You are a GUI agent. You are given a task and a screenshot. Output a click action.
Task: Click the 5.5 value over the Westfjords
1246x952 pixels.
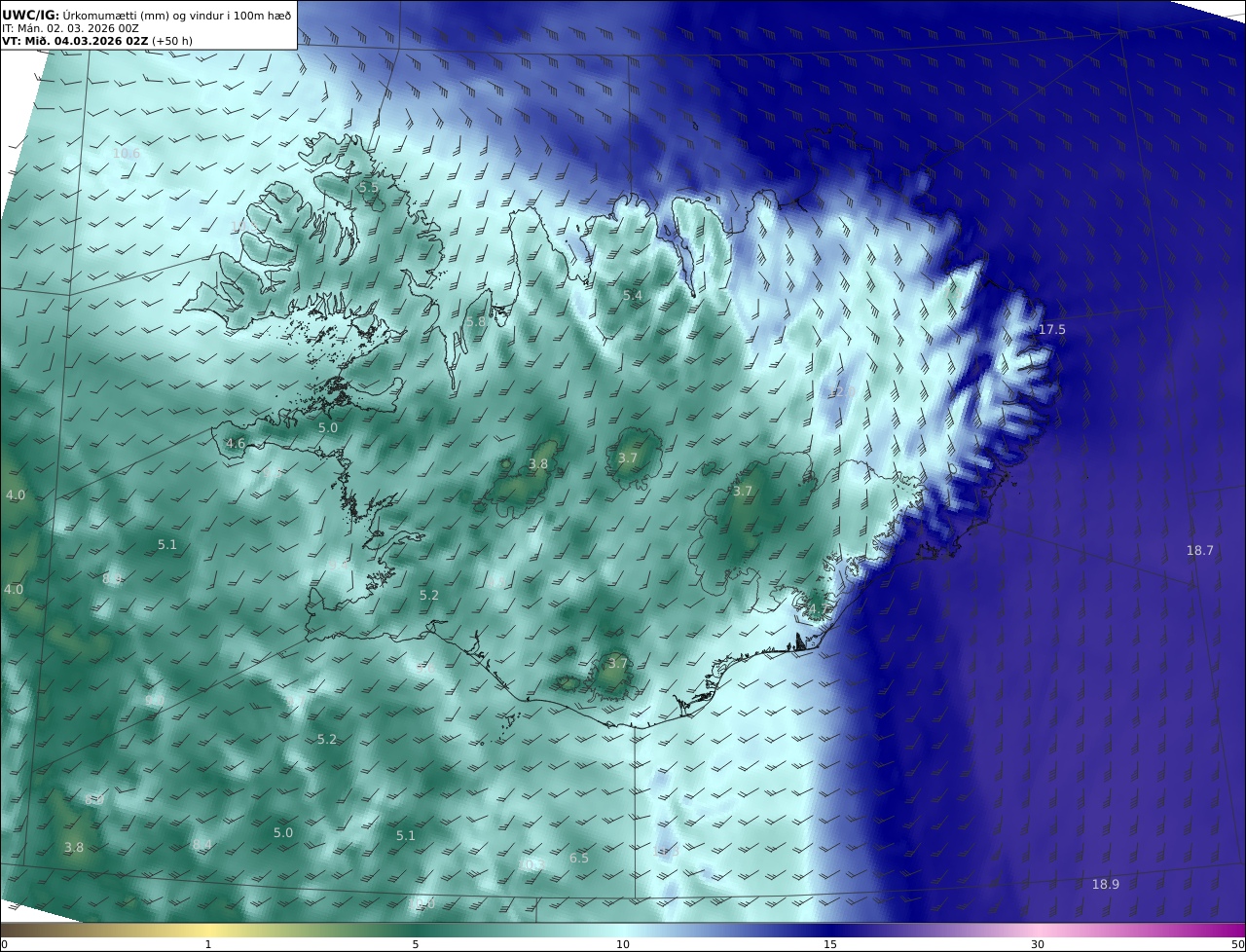369,187
